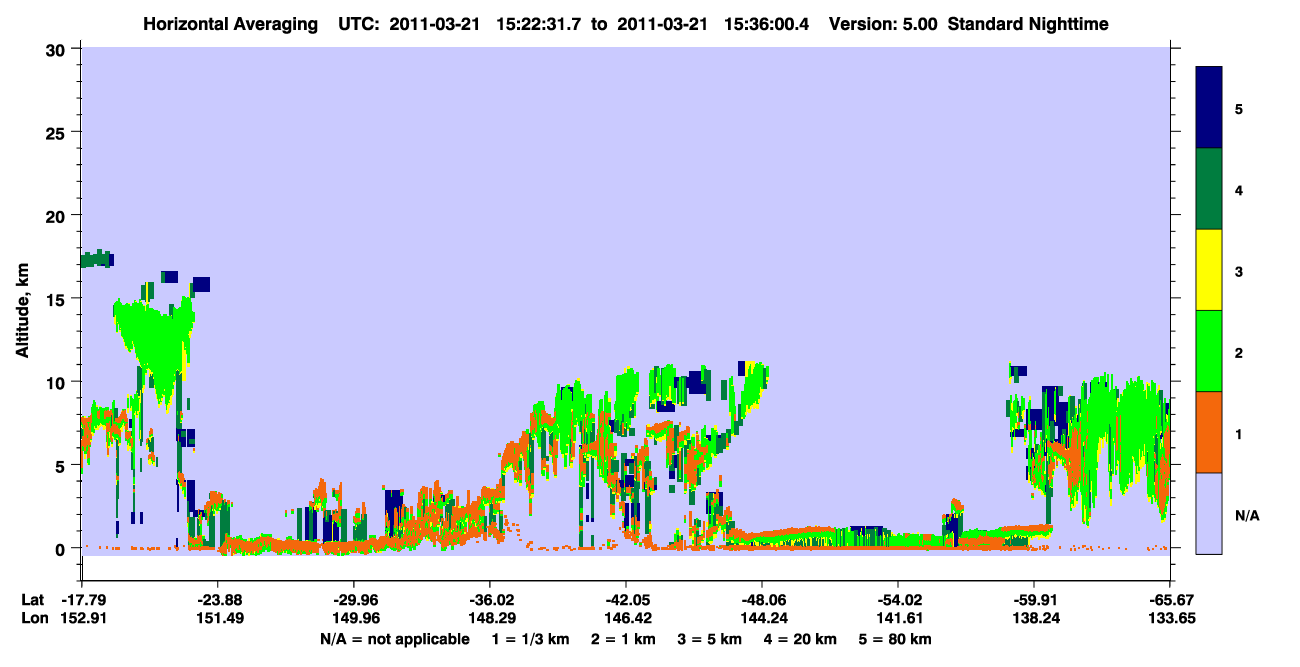Image resolution: width=1300 pixels, height=667 pixels.
Task: Click the 30 altitude tick label
Action: point(58,49)
